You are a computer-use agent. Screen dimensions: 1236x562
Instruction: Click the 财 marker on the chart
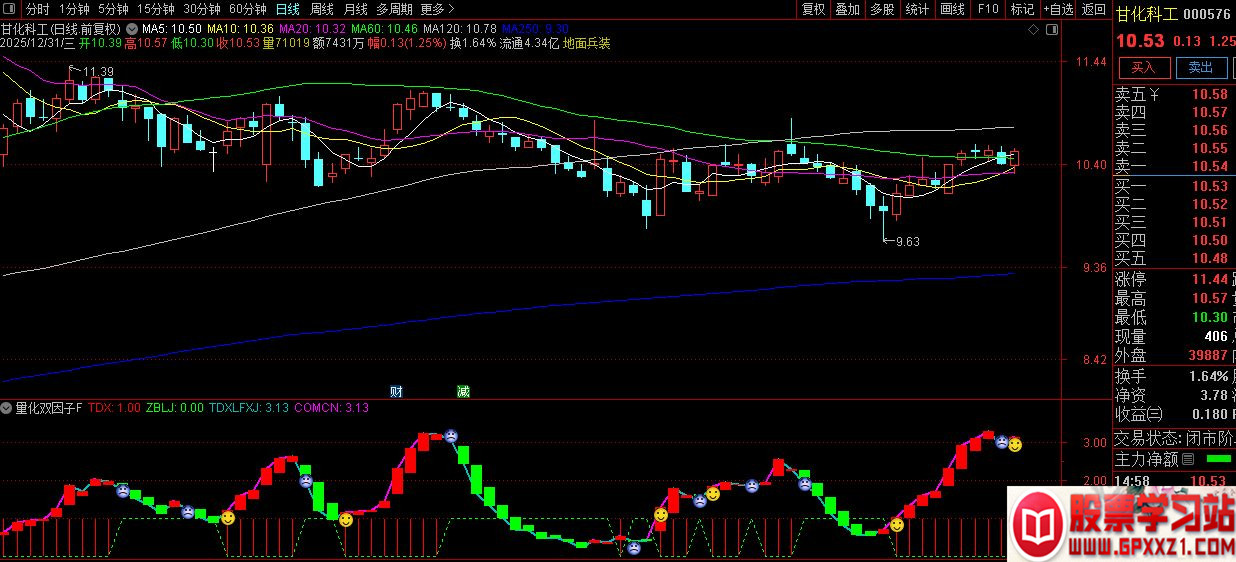click(396, 391)
